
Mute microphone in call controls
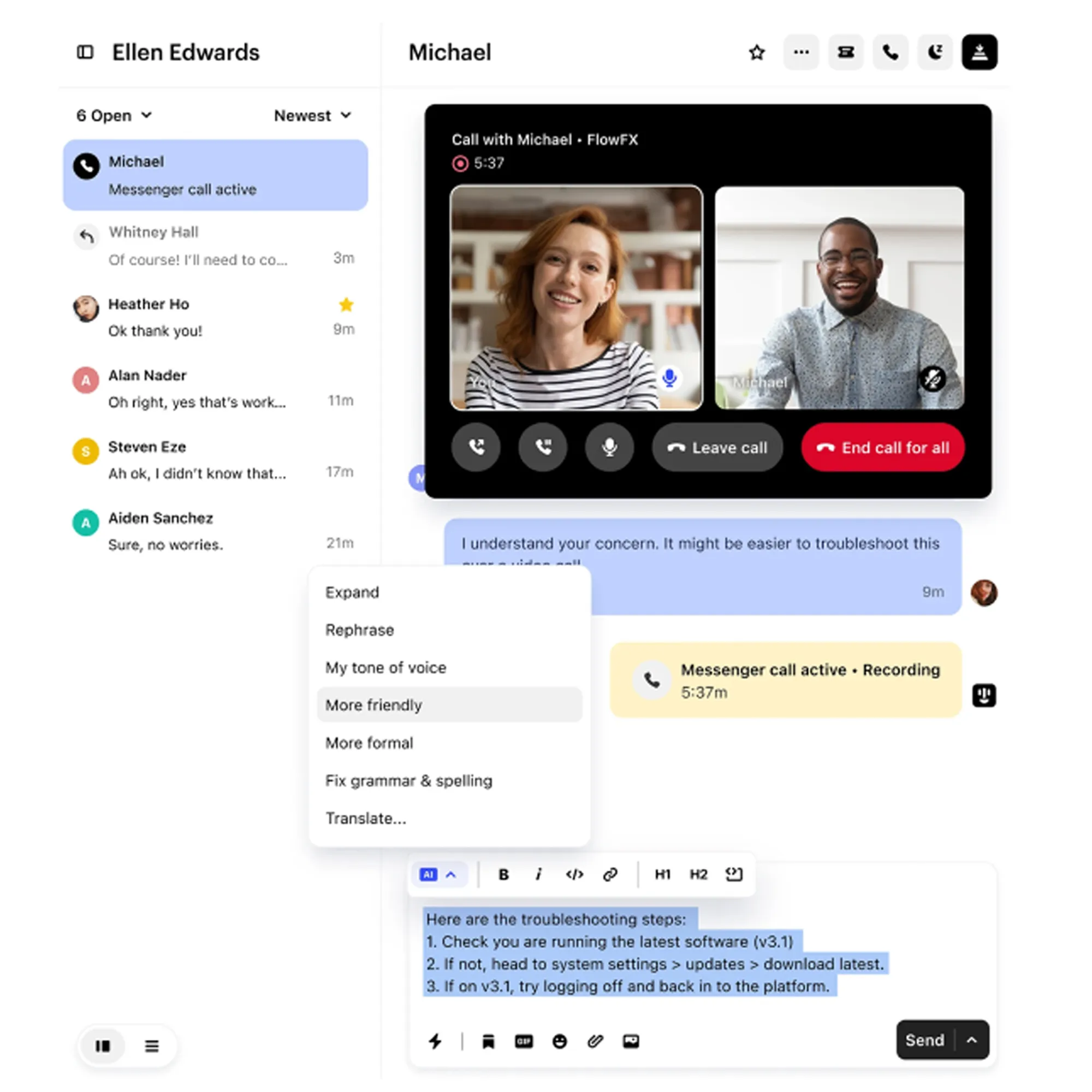(609, 447)
